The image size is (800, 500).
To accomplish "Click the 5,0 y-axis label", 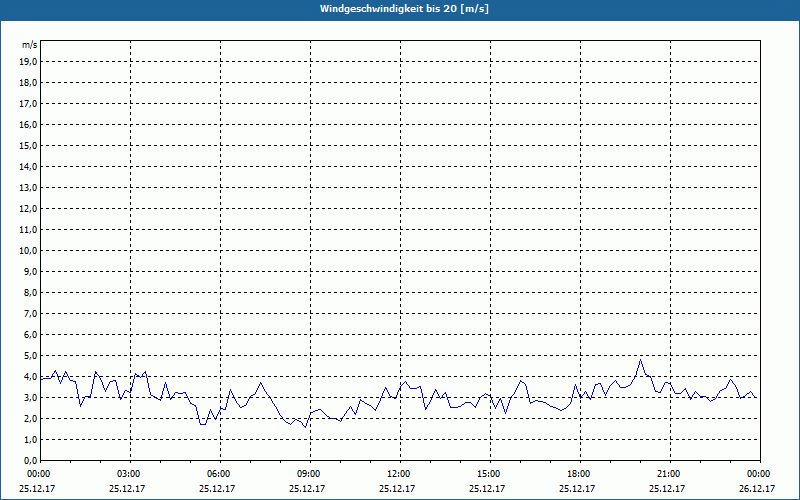I will 30,356.
